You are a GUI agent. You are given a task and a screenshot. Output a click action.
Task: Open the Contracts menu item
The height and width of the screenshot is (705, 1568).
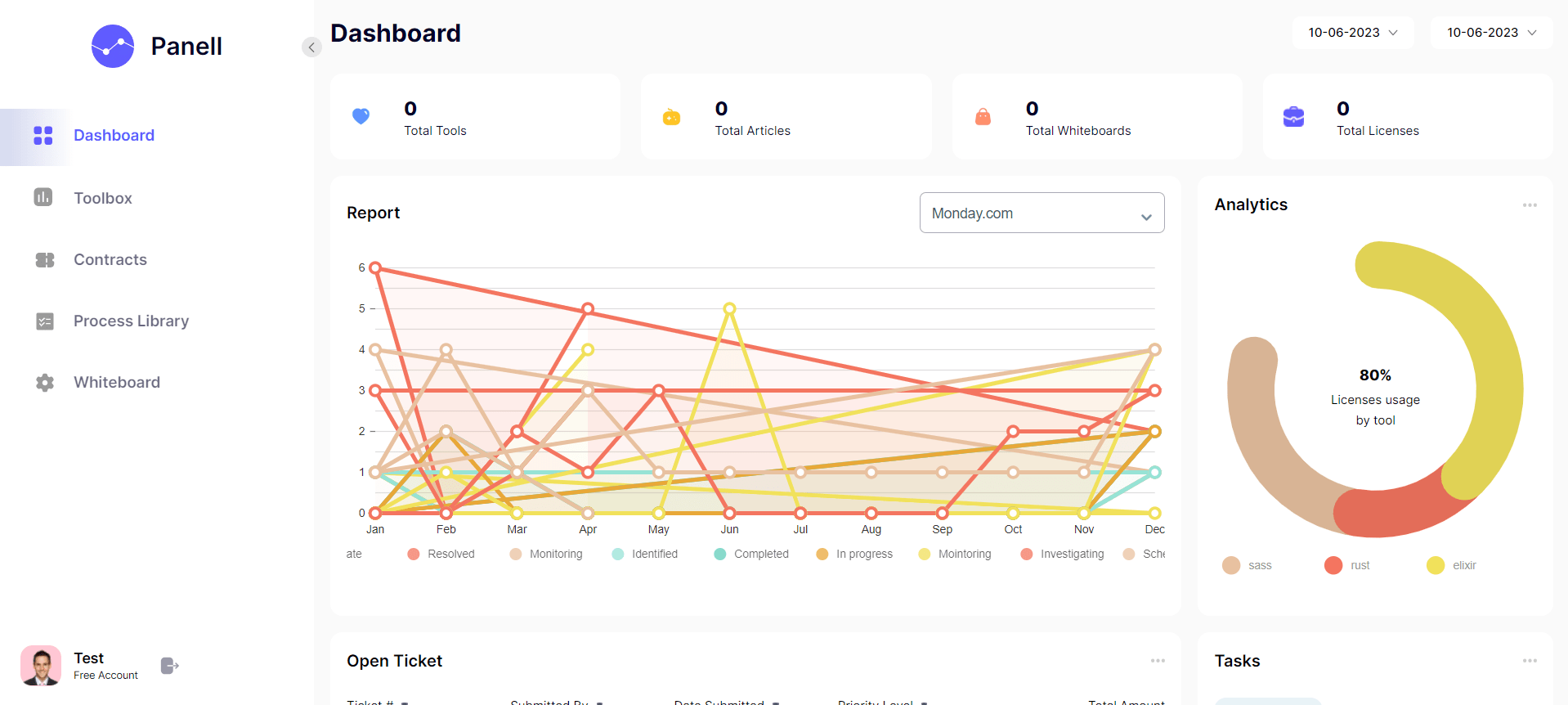[x=110, y=260]
